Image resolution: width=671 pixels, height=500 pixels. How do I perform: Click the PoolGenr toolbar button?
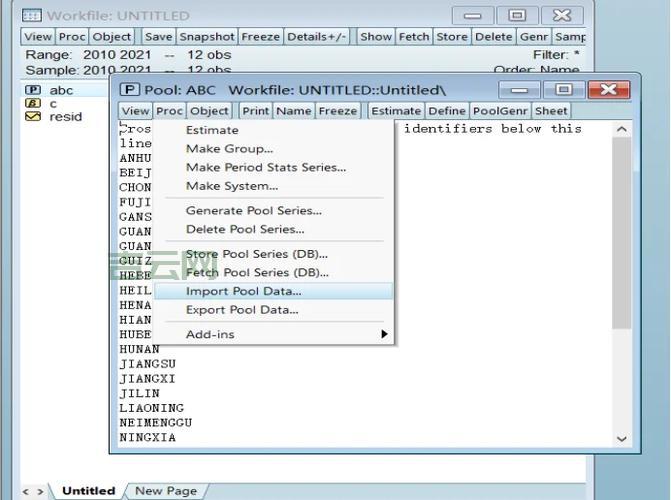click(499, 111)
